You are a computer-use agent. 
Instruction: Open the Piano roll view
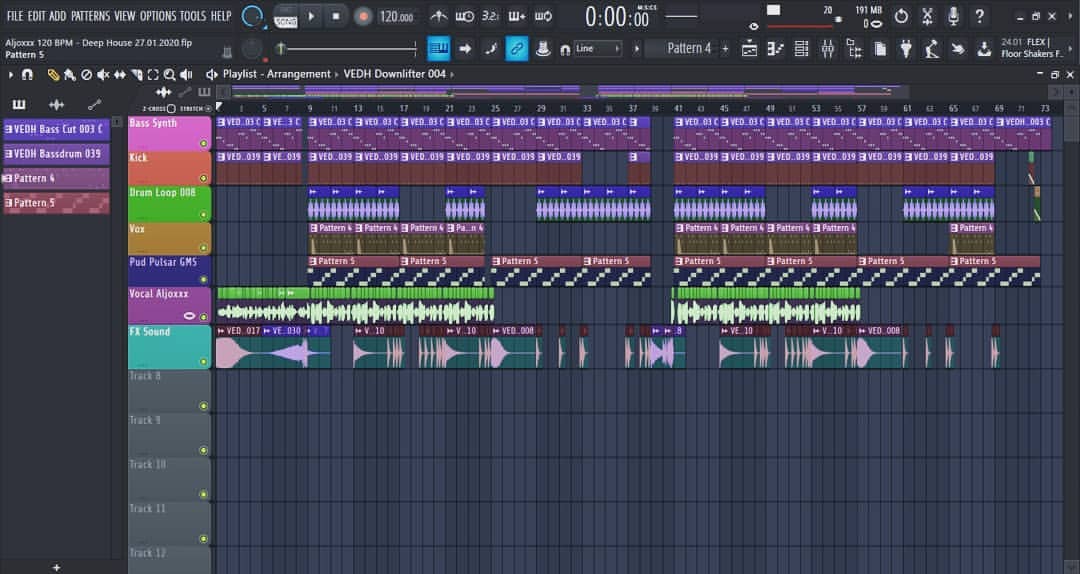[776, 49]
